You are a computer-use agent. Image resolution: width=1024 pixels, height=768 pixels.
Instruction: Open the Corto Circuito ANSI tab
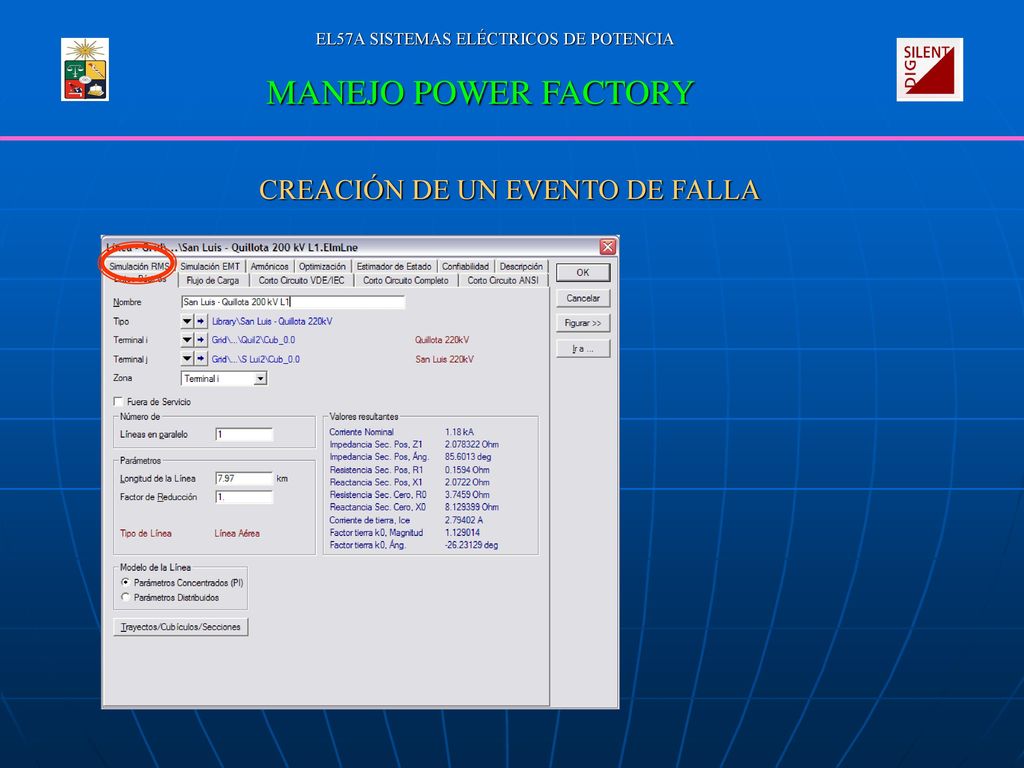coord(503,280)
